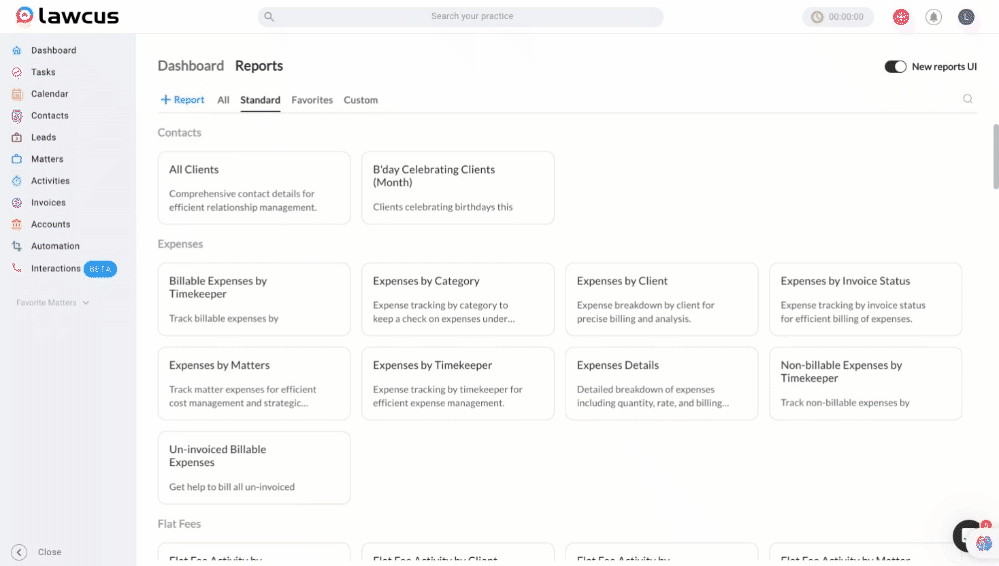Click the Contacts icon in sidebar
Viewport: 999px width, 566px height.
(17, 115)
